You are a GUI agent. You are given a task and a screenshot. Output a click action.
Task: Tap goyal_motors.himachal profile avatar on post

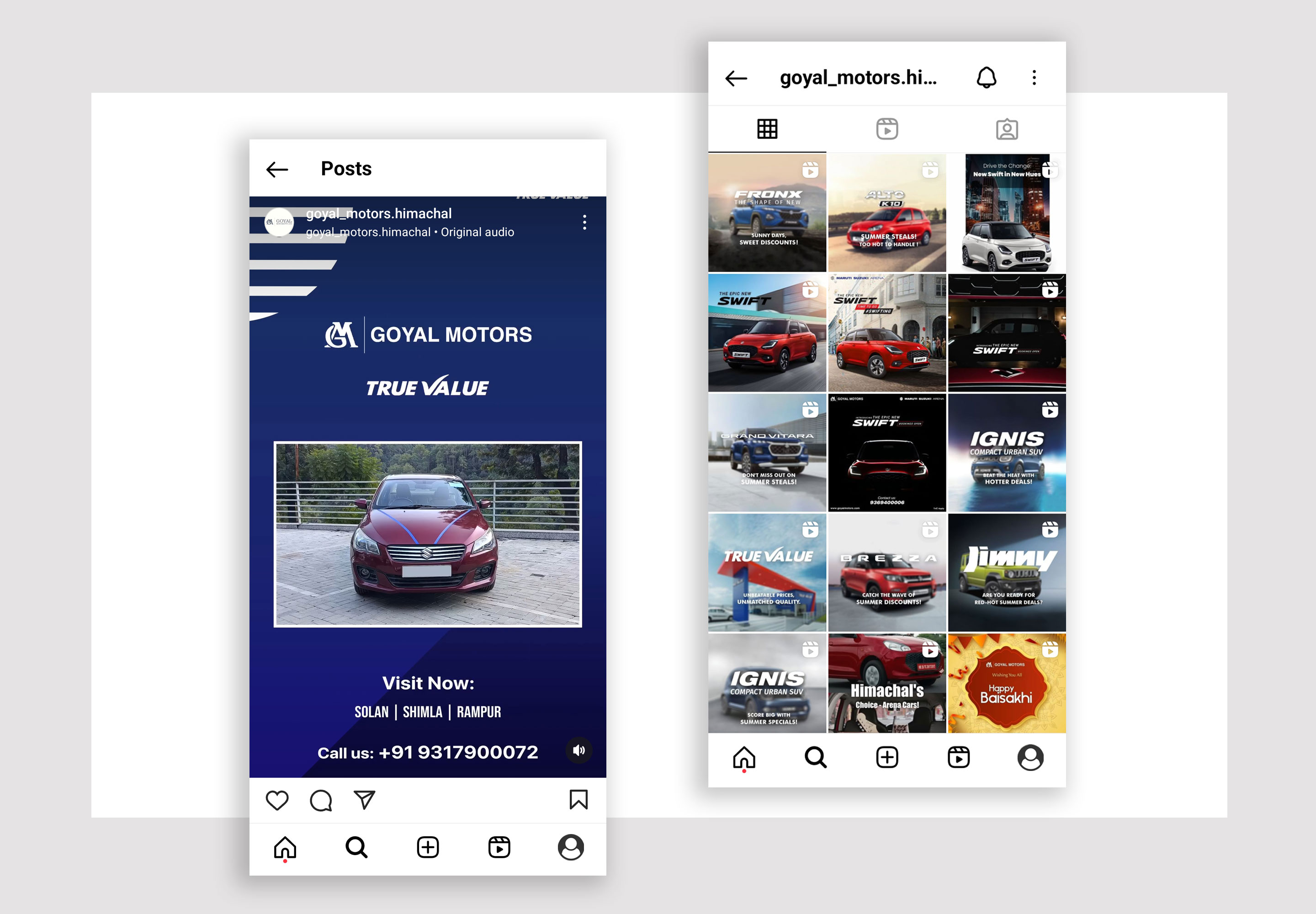279,222
